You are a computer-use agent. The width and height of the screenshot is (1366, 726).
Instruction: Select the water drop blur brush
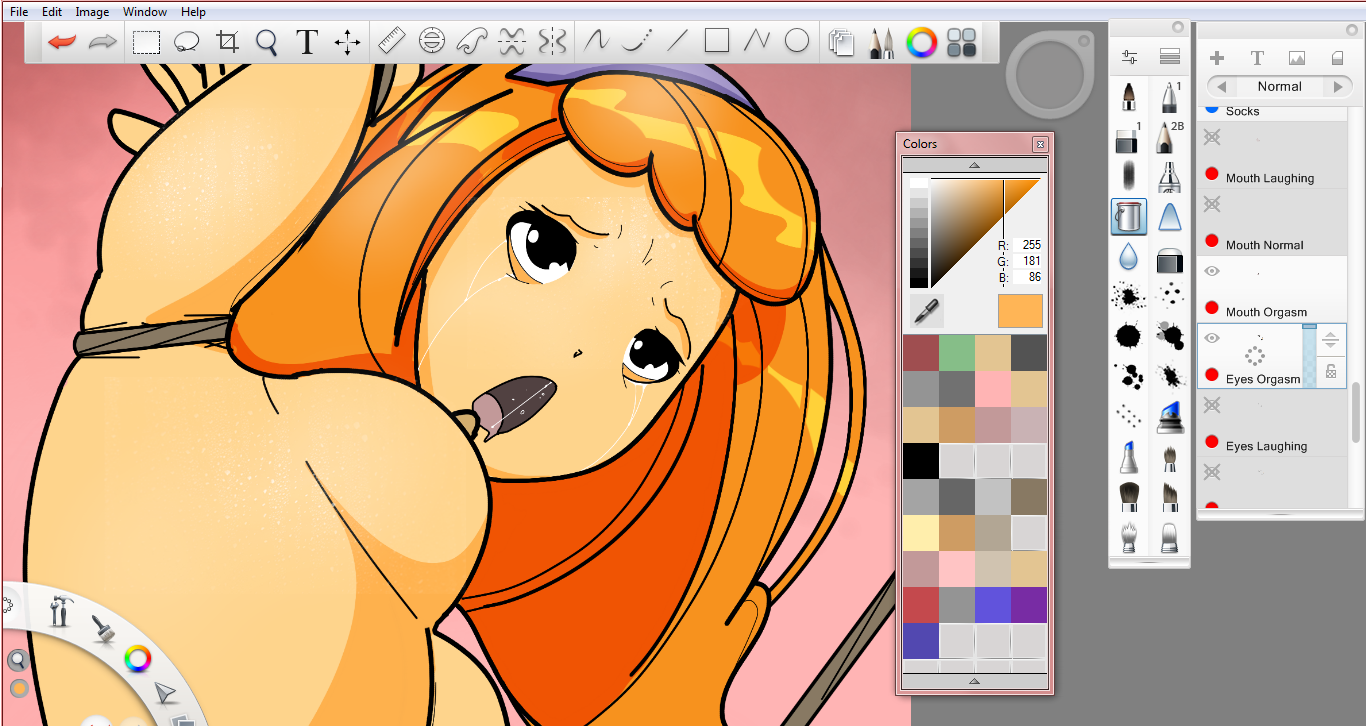1129,256
